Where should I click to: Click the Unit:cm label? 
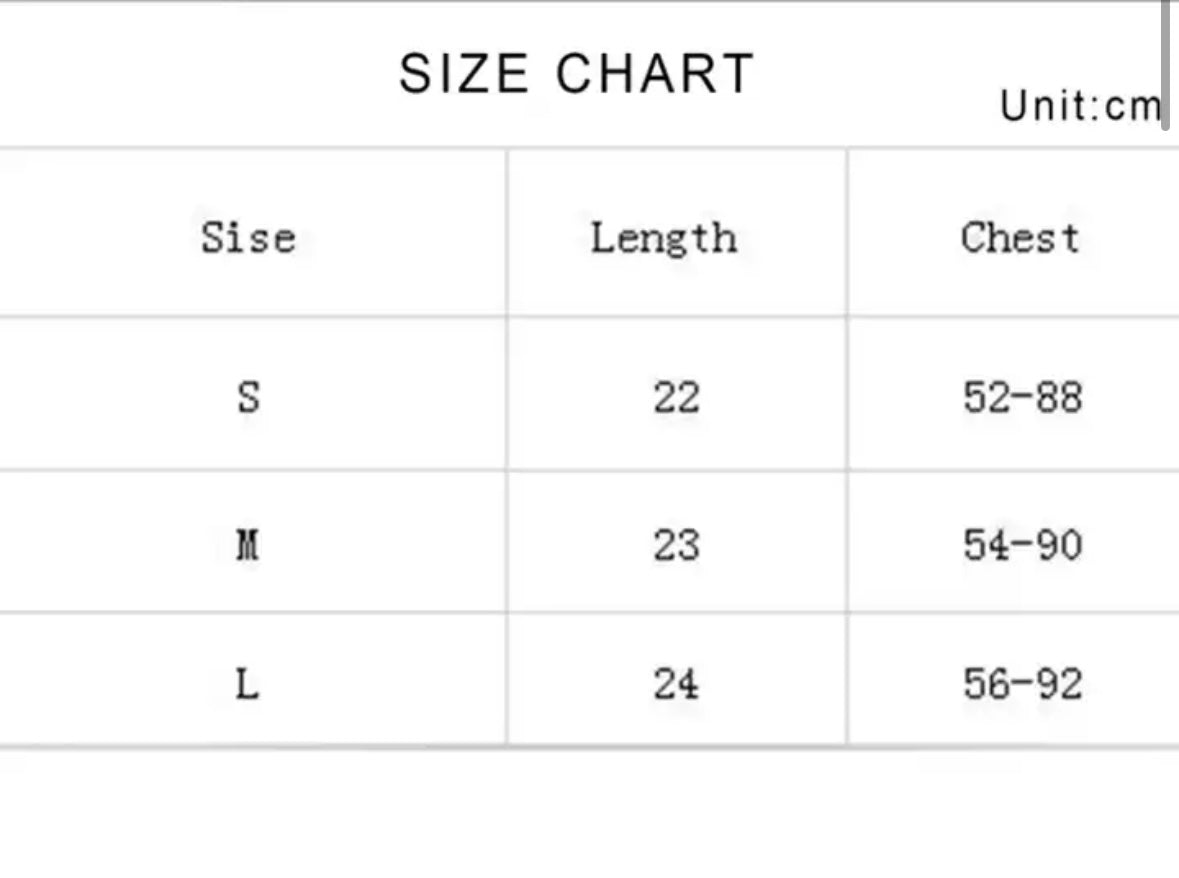click(1080, 105)
